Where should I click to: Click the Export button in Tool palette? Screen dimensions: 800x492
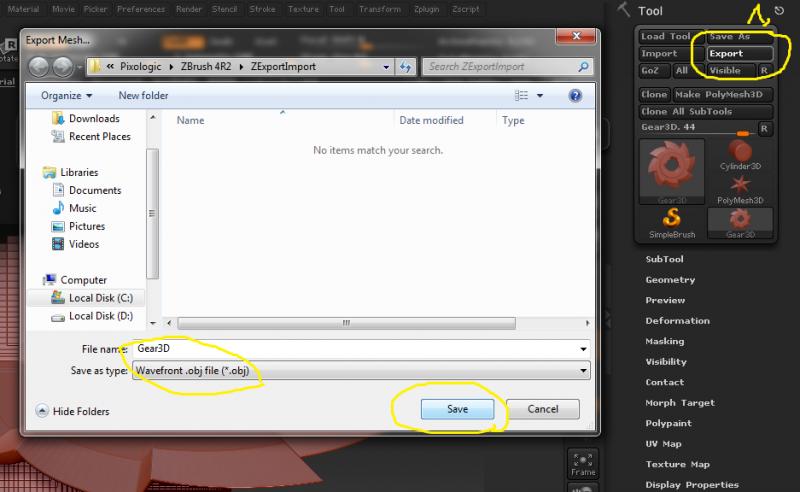coord(740,54)
